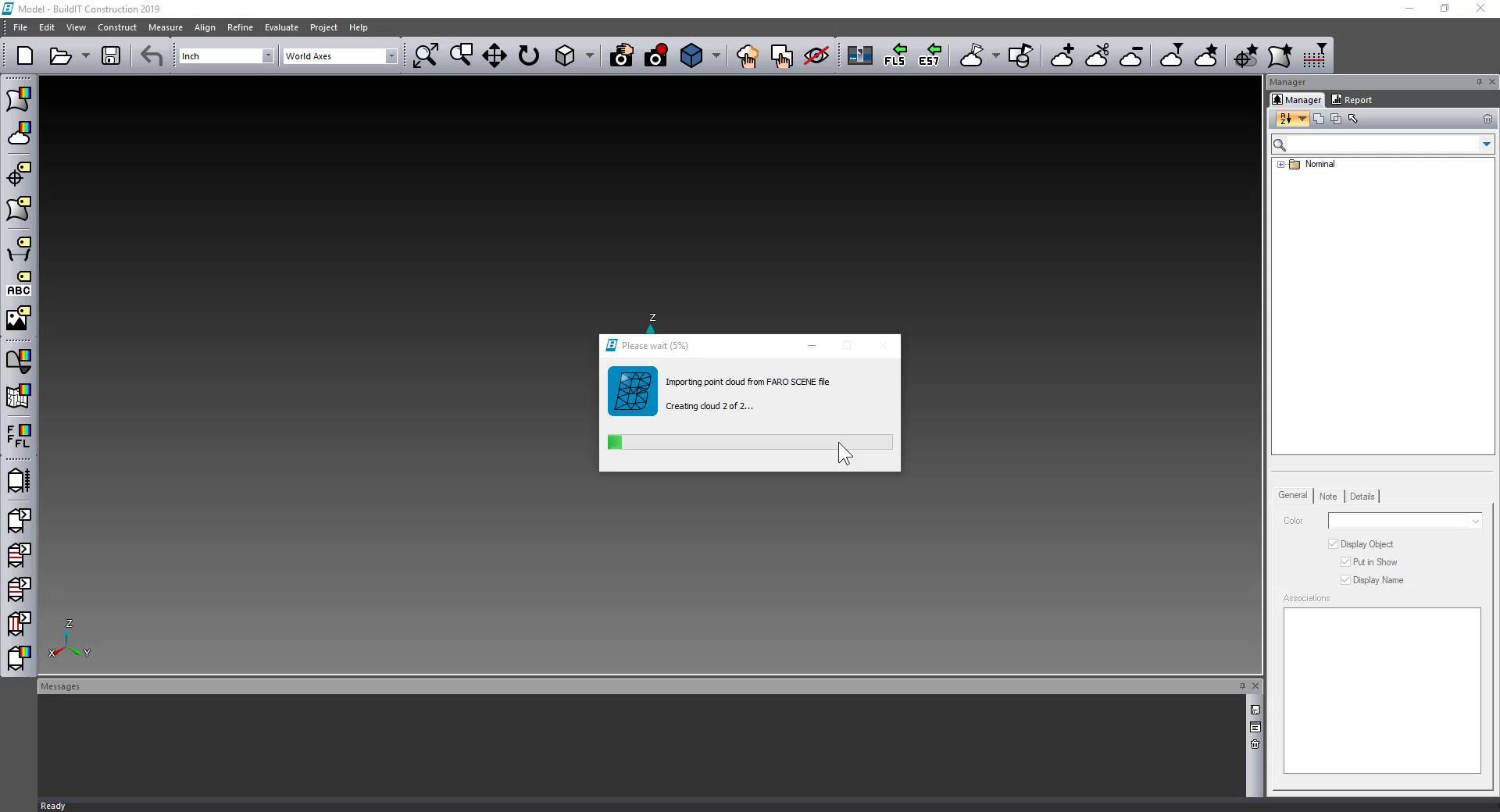Click the Undo arrow icon
Screen dimensions: 1500x812
(x=152, y=56)
